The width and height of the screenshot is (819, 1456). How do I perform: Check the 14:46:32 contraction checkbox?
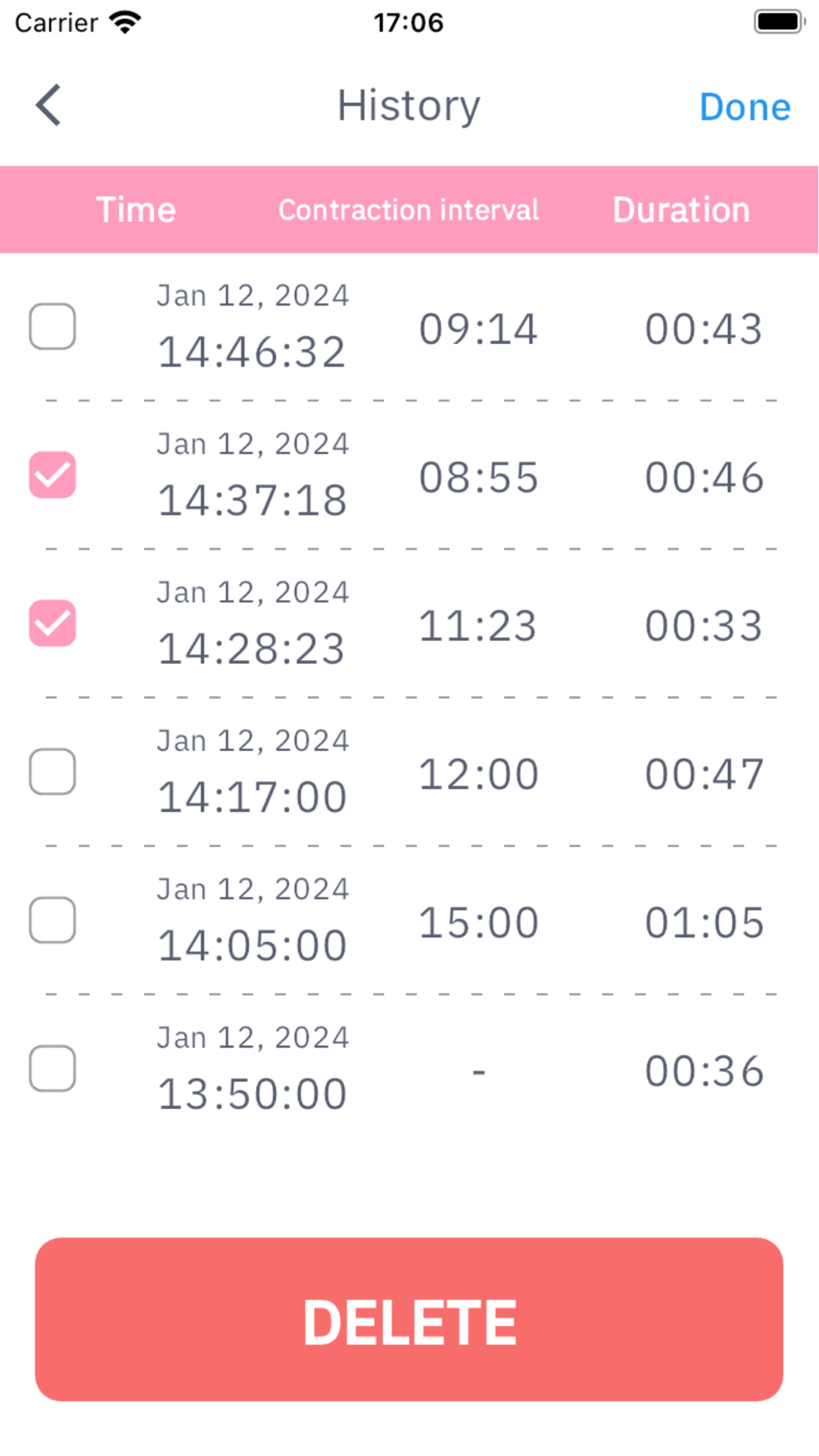[x=52, y=327]
